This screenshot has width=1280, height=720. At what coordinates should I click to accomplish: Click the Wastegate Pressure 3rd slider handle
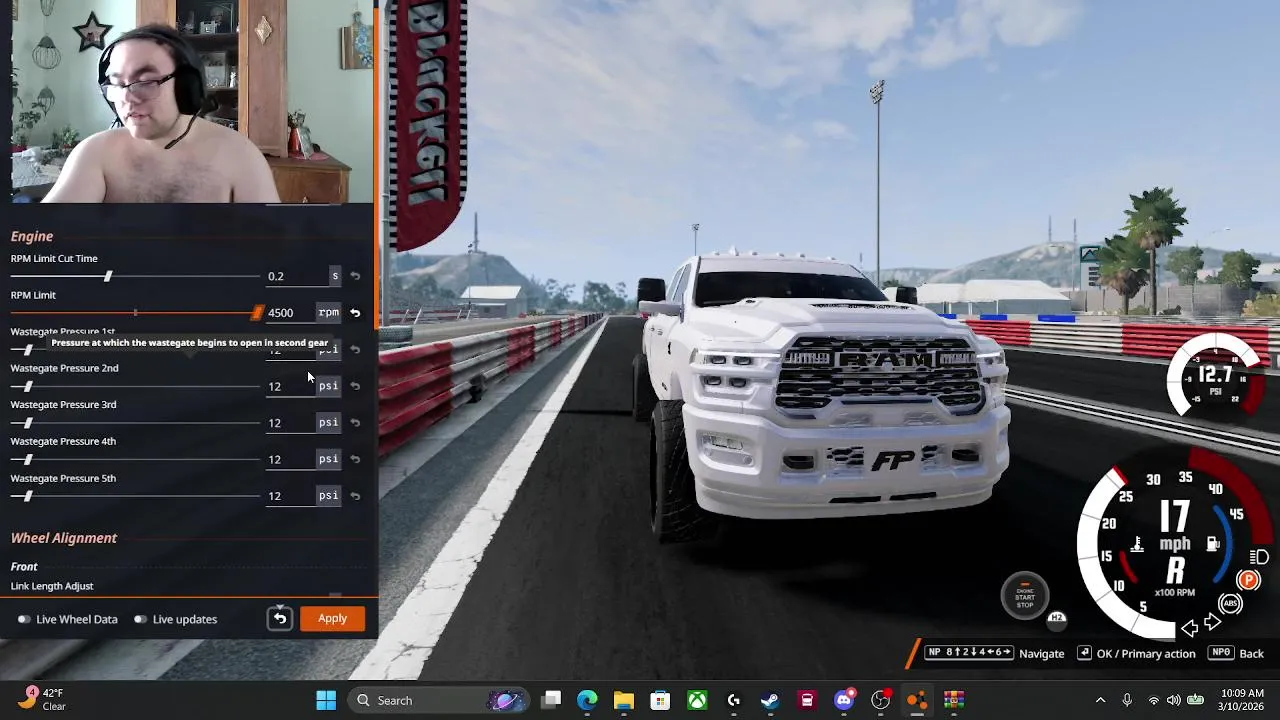27,423
